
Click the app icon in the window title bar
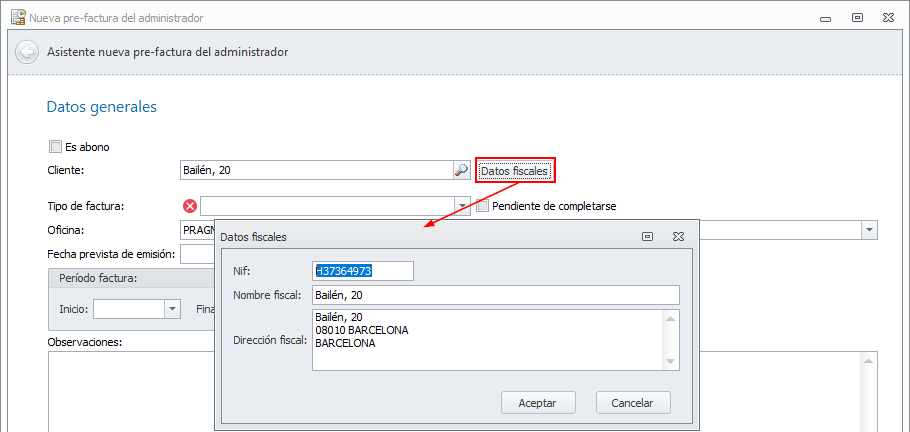(x=19, y=17)
